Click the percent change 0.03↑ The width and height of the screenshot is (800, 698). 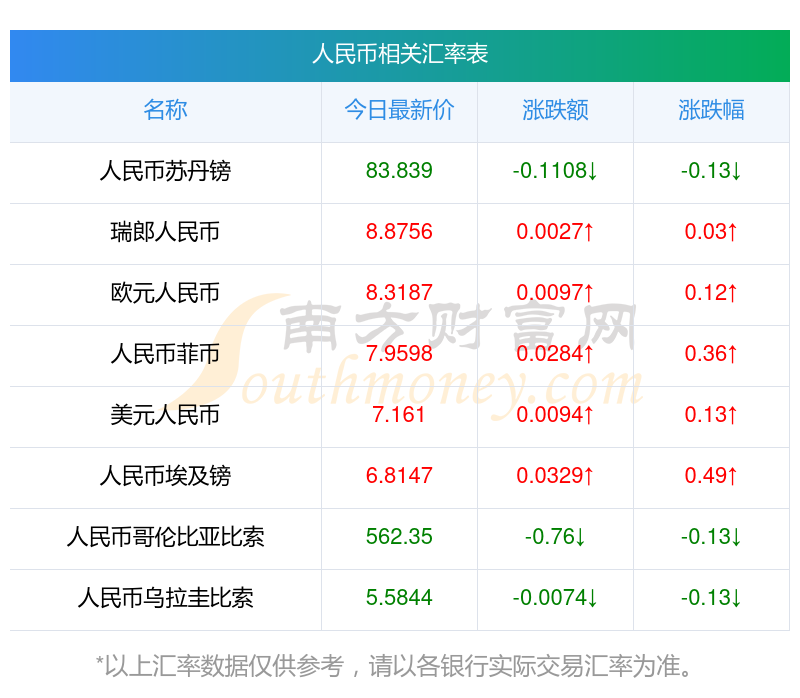coord(711,232)
